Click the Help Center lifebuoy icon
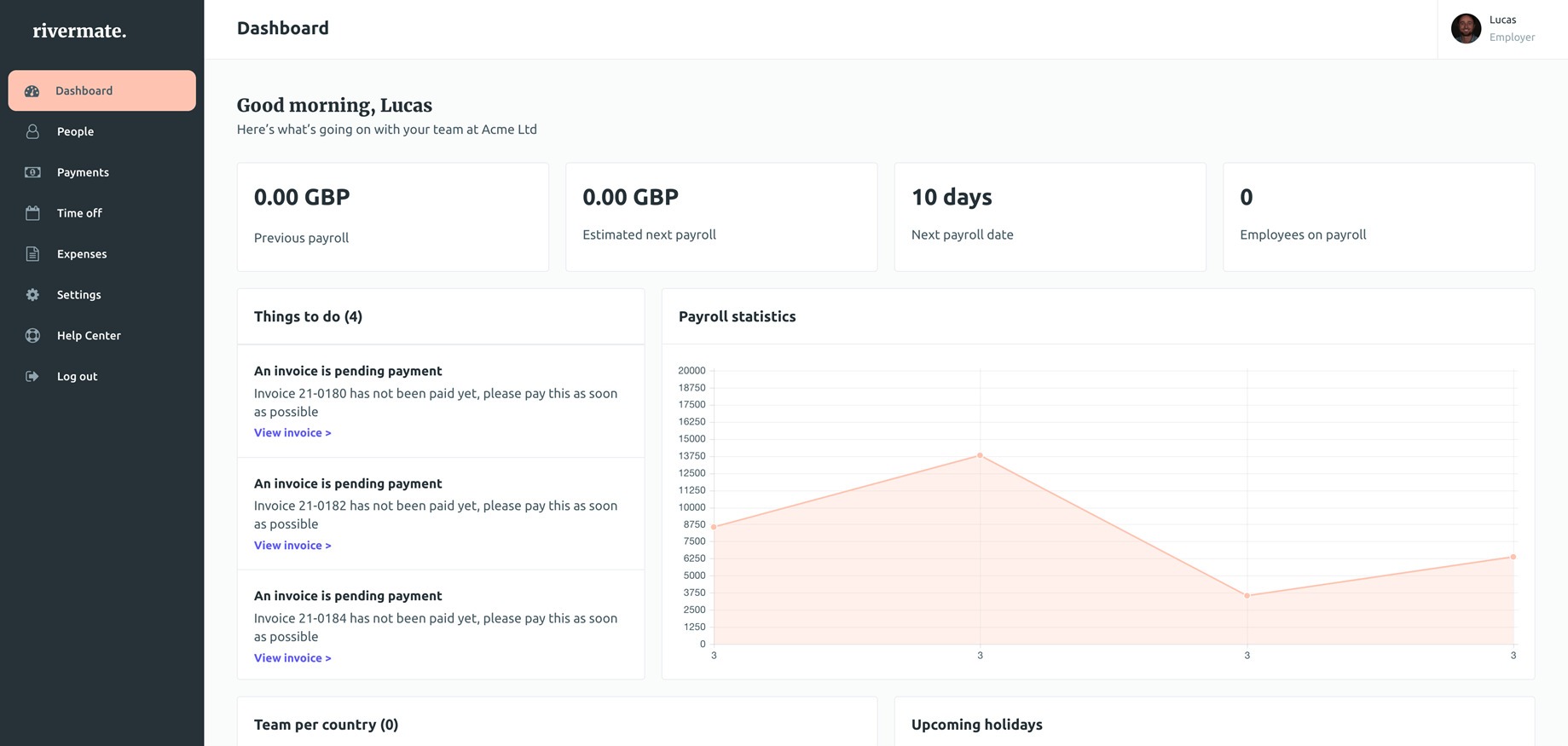 (x=32, y=336)
